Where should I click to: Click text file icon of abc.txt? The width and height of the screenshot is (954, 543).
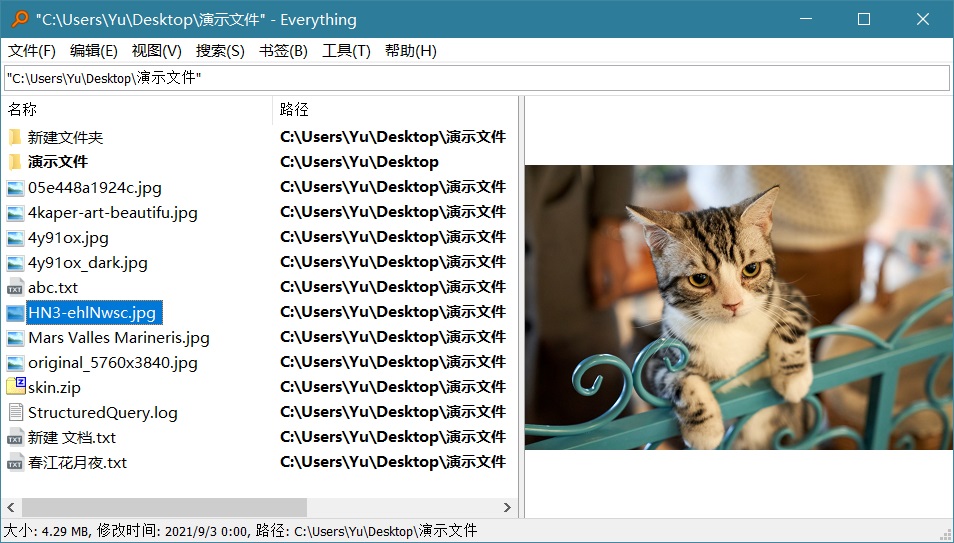[x=15, y=287]
